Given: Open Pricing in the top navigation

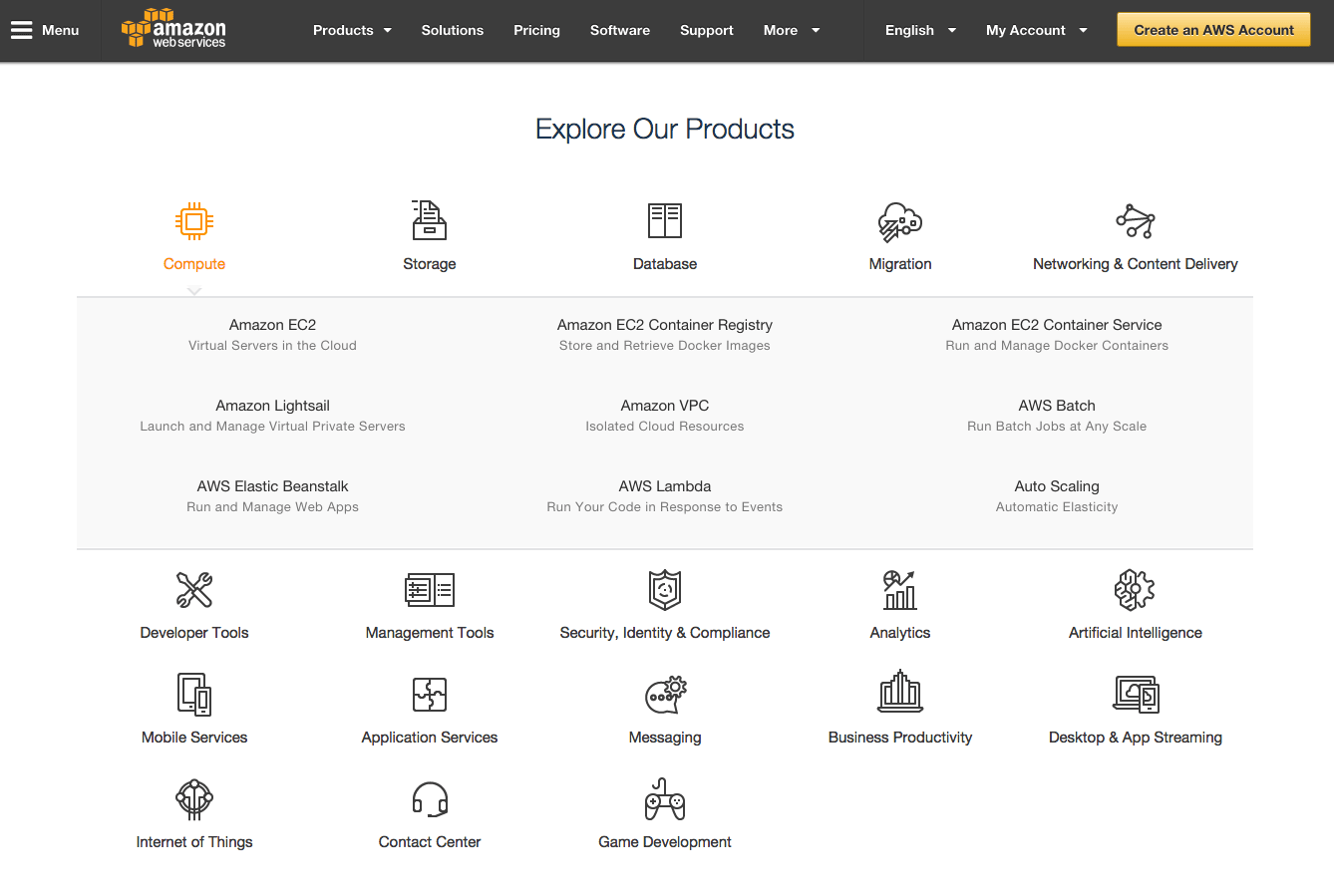Looking at the screenshot, I should (536, 30).
